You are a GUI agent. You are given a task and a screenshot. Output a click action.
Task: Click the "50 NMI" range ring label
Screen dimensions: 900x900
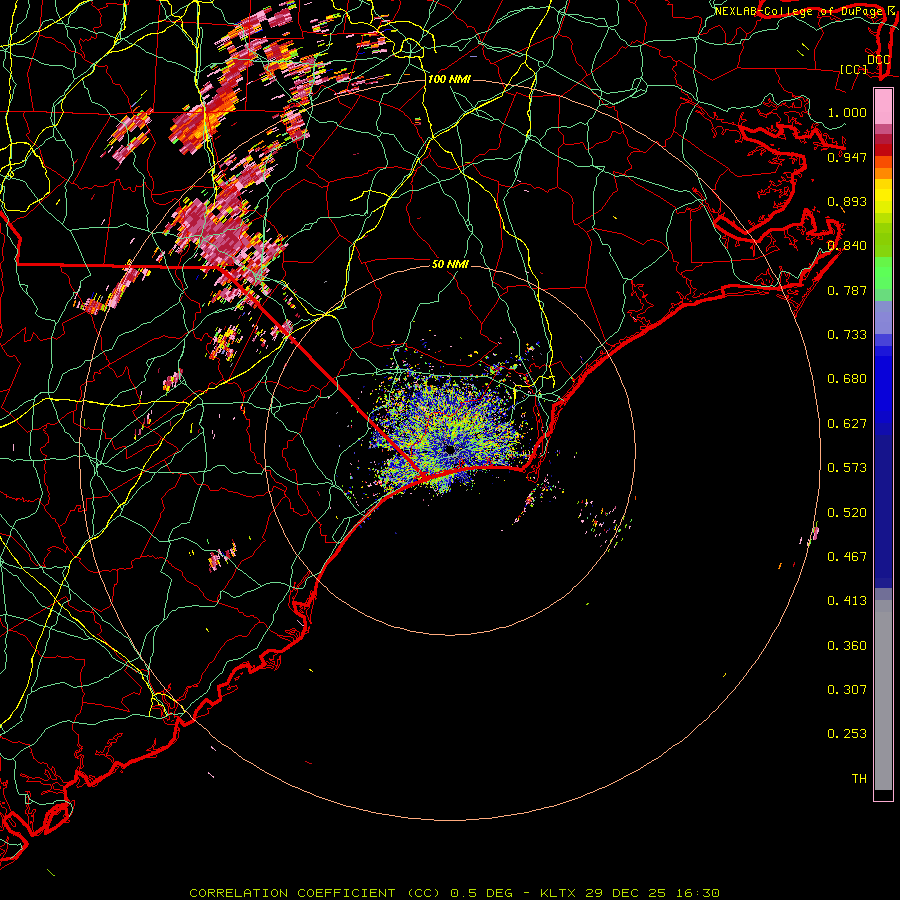pos(451,264)
